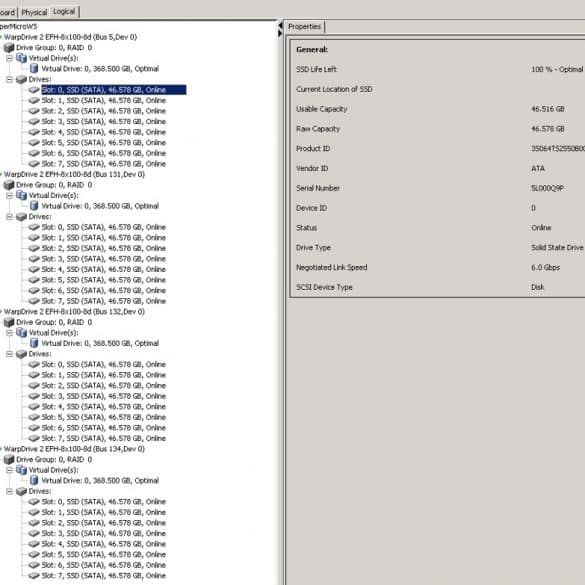Select Slot 5 SSD label under Bus 132
585x585 pixels.
click(x=104, y=417)
